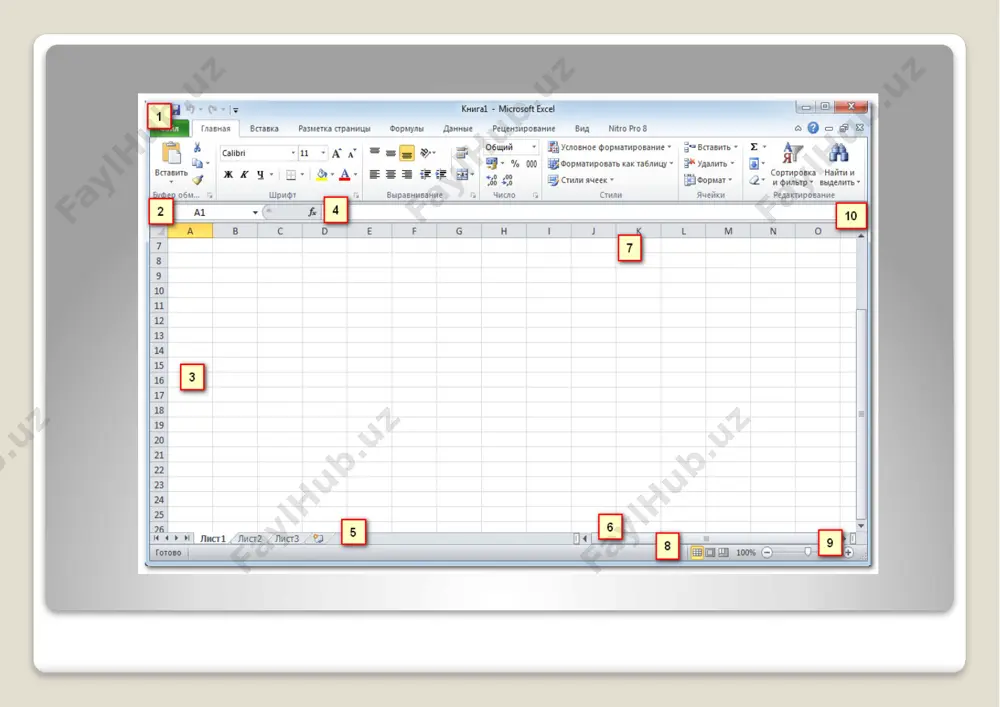The width and height of the screenshot is (1000, 707).
Task: Click the Accounting Number Format icon
Action: point(492,164)
